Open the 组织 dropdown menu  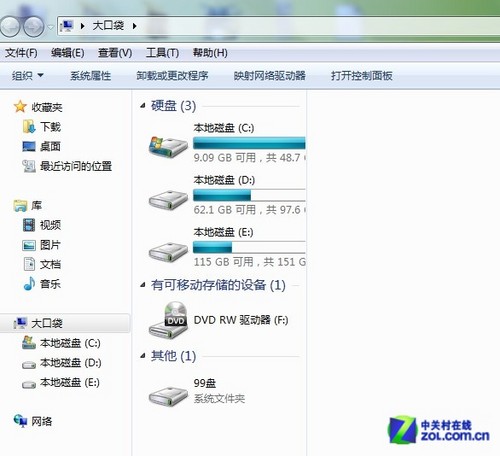[x=28, y=76]
